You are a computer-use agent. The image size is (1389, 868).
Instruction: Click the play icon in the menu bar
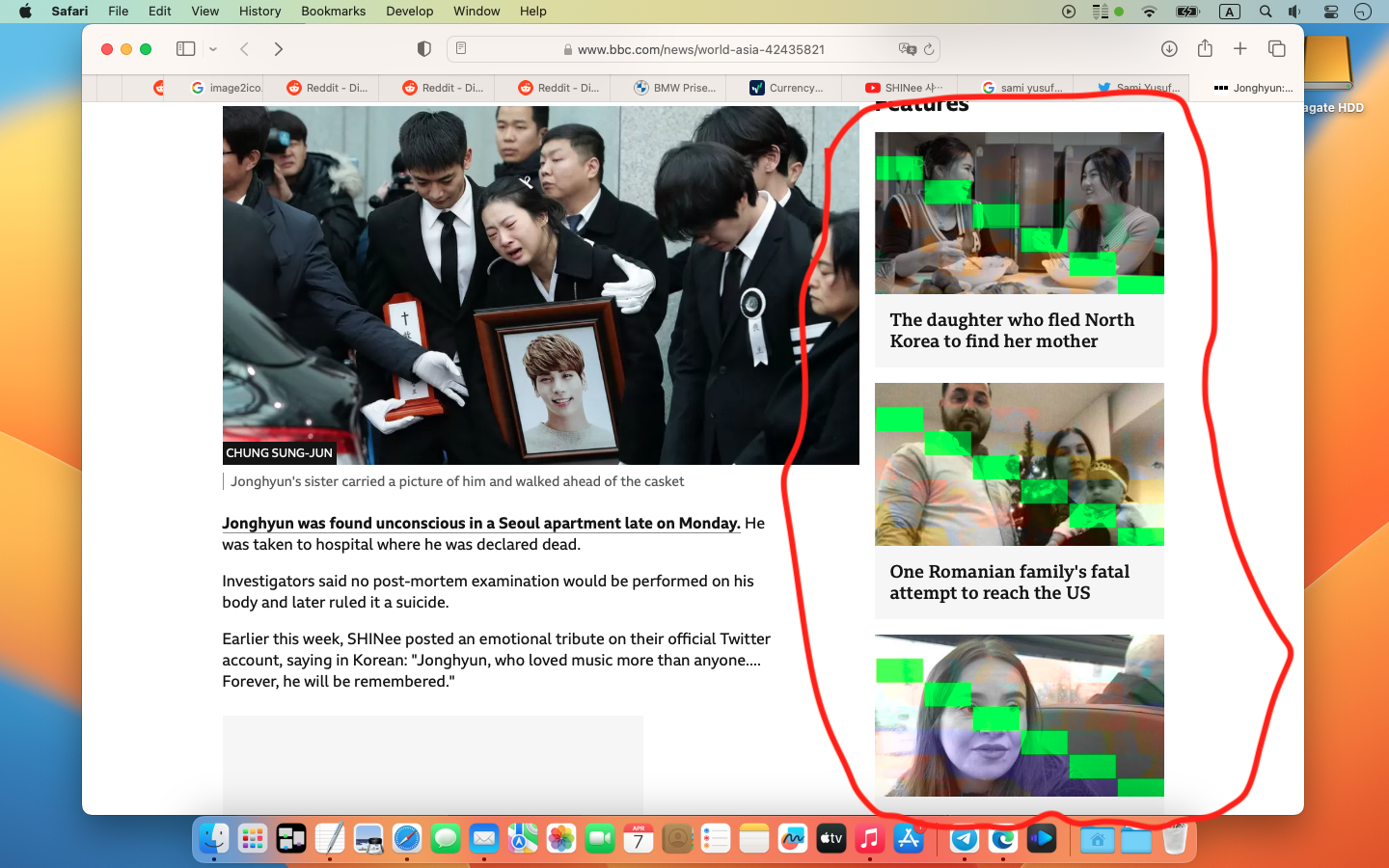[1069, 12]
